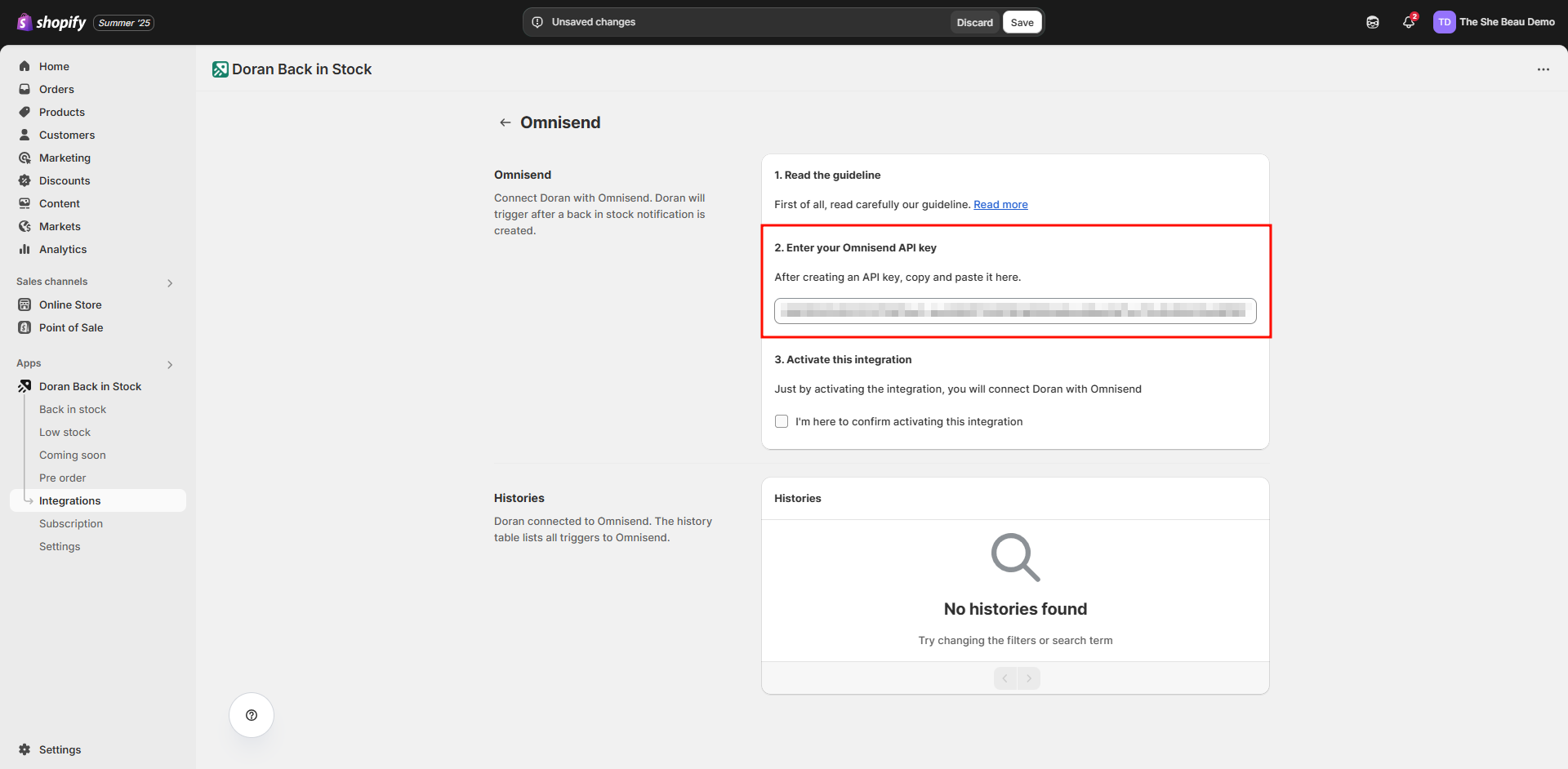Click the Point of Sale icon
Viewport: 1568px width, 769px height.
(x=24, y=327)
